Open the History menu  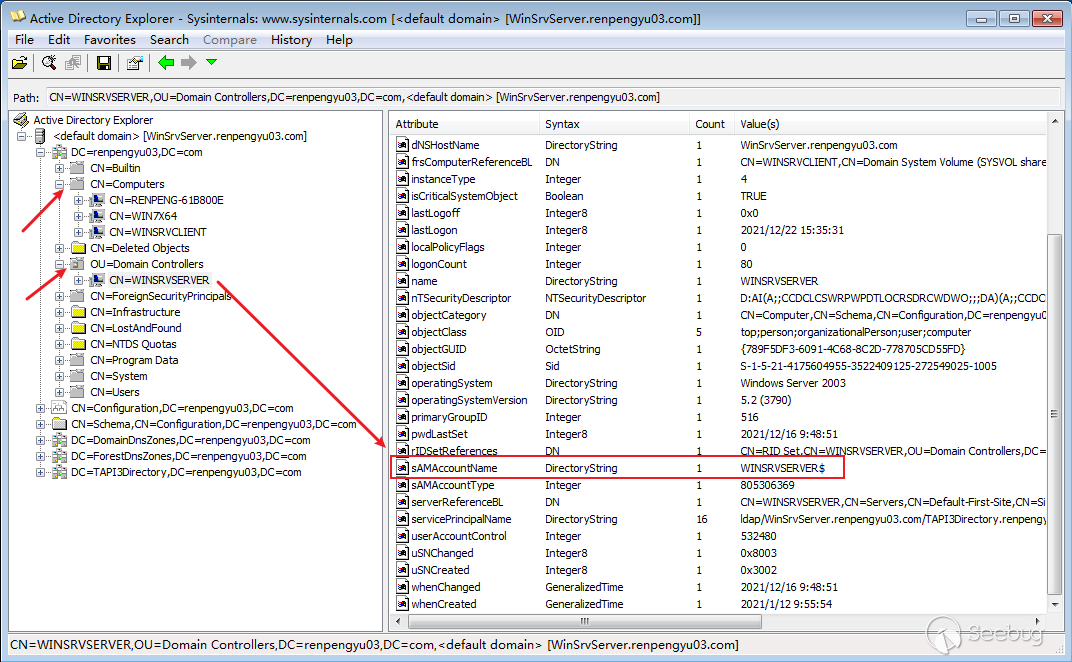pyautogui.click(x=291, y=40)
